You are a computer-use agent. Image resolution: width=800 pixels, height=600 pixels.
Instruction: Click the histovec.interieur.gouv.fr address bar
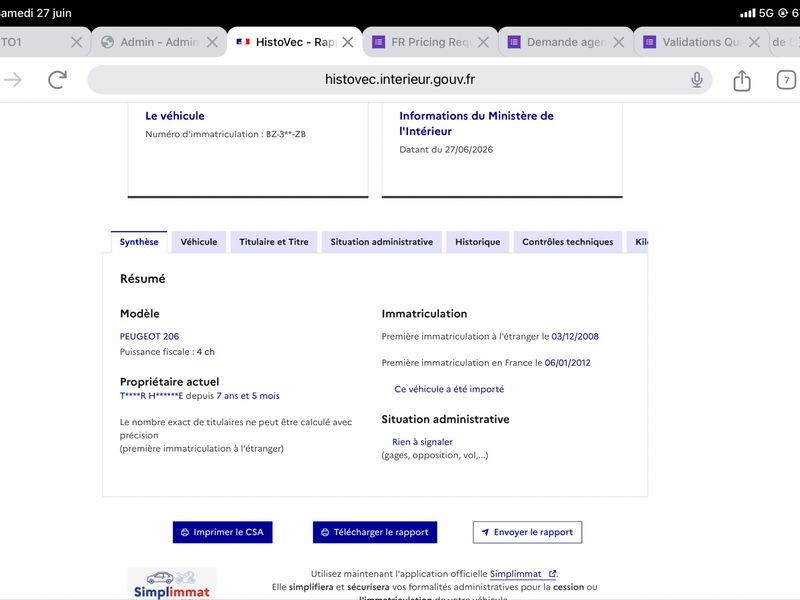pyautogui.click(x=399, y=80)
